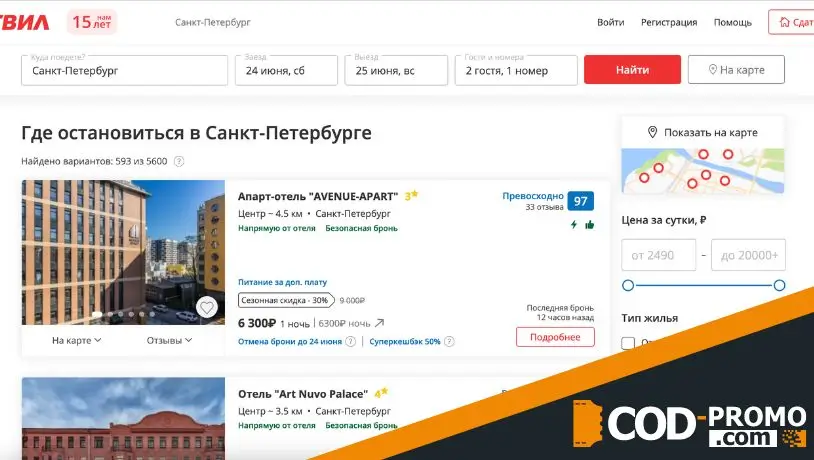Open the check-in date field 24 июня
814x460 pixels.
point(286,70)
